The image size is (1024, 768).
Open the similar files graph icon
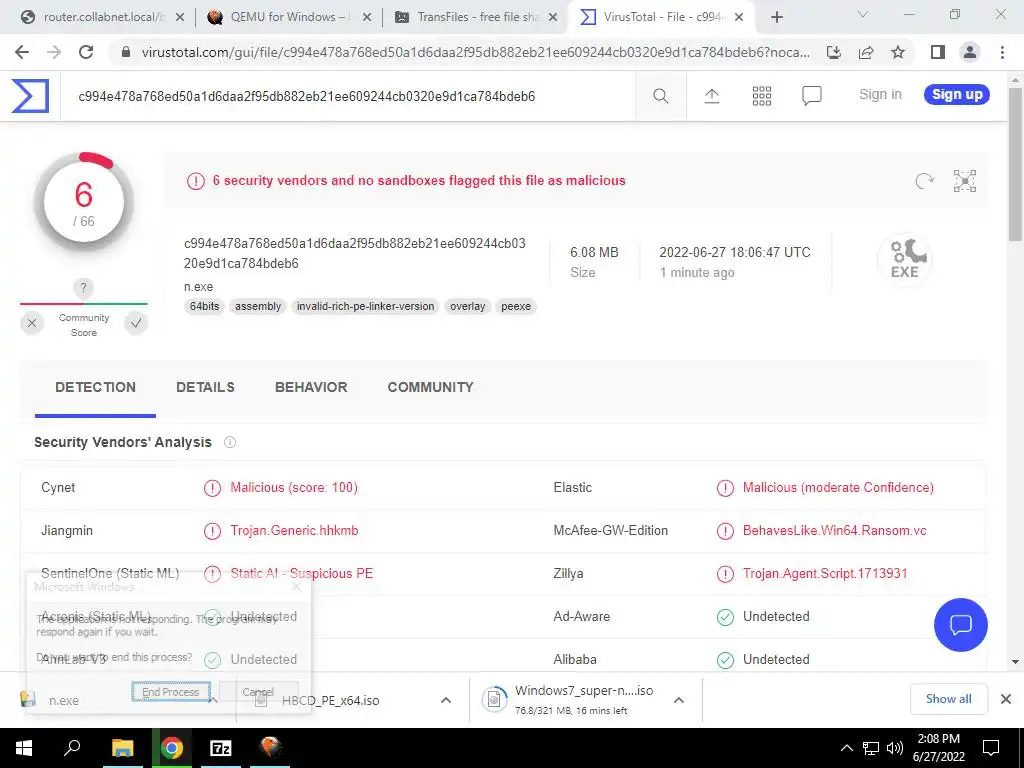click(965, 181)
